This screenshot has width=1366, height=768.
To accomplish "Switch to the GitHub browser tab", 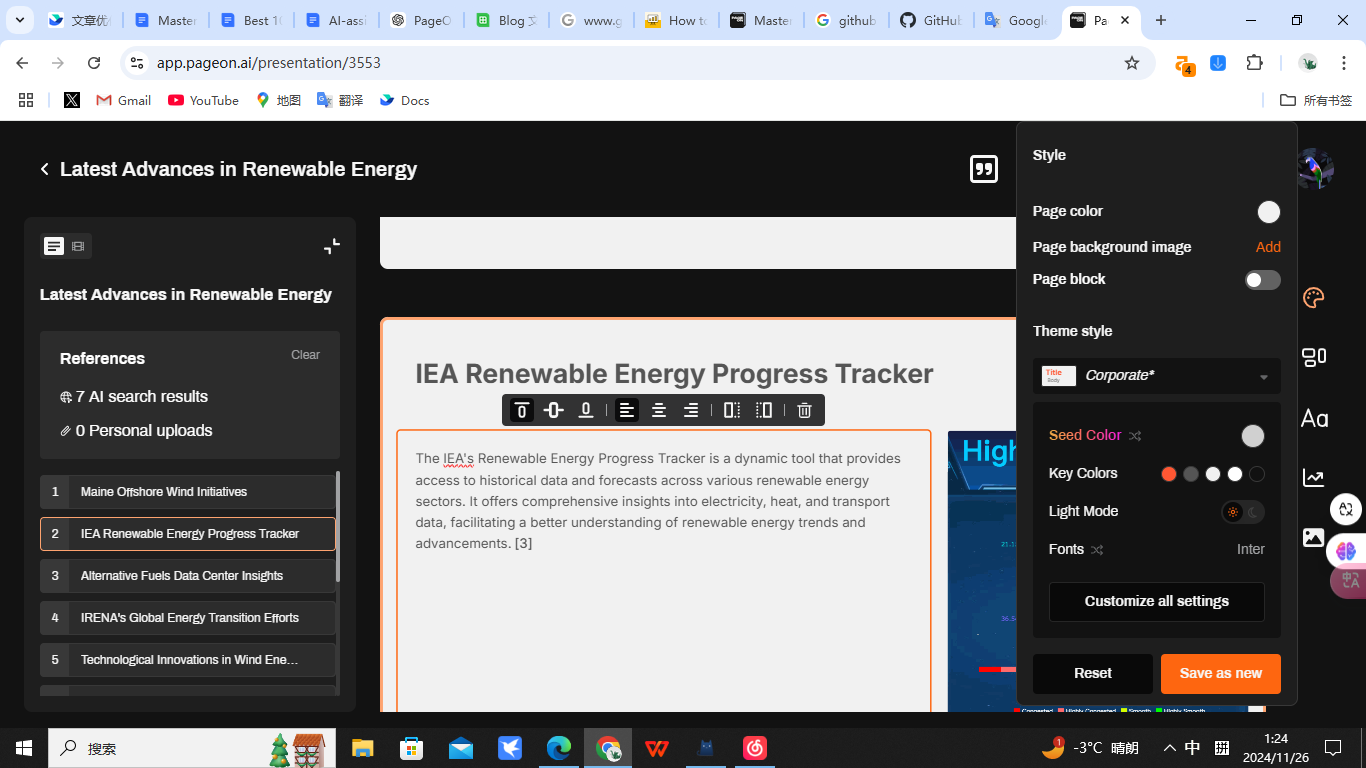I will coord(930,20).
